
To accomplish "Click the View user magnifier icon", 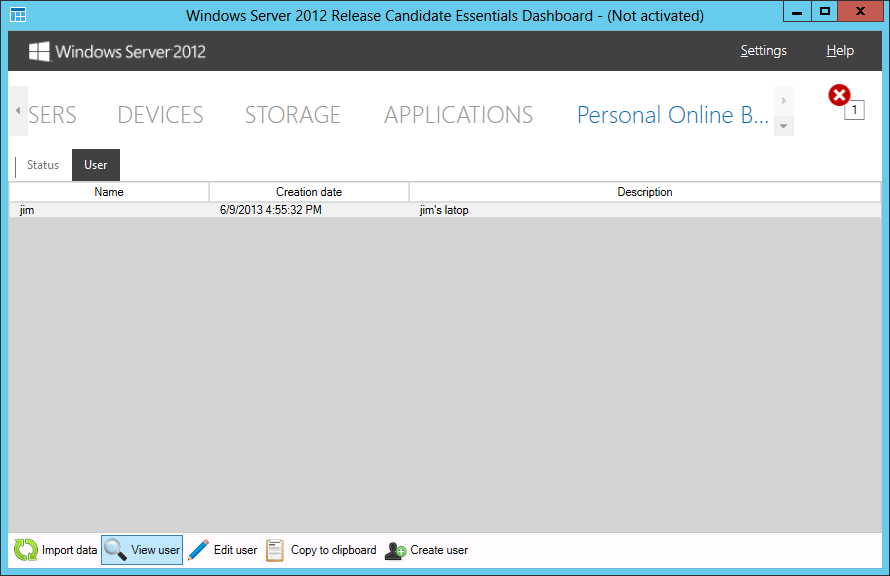I will [x=115, y=550].
